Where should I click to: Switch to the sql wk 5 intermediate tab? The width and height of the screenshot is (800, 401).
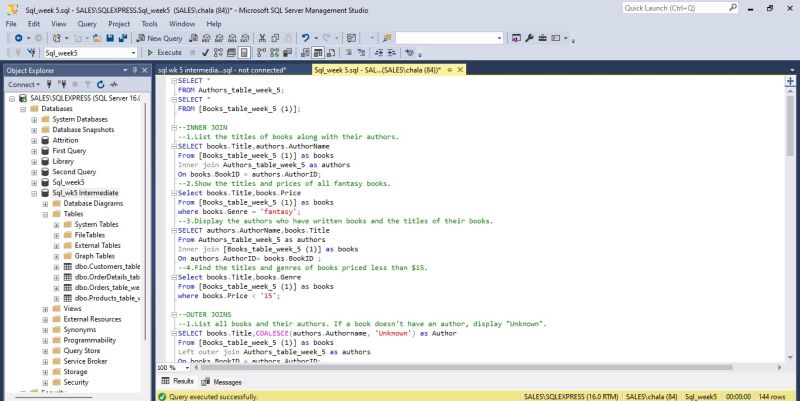(x=222, y=70)
